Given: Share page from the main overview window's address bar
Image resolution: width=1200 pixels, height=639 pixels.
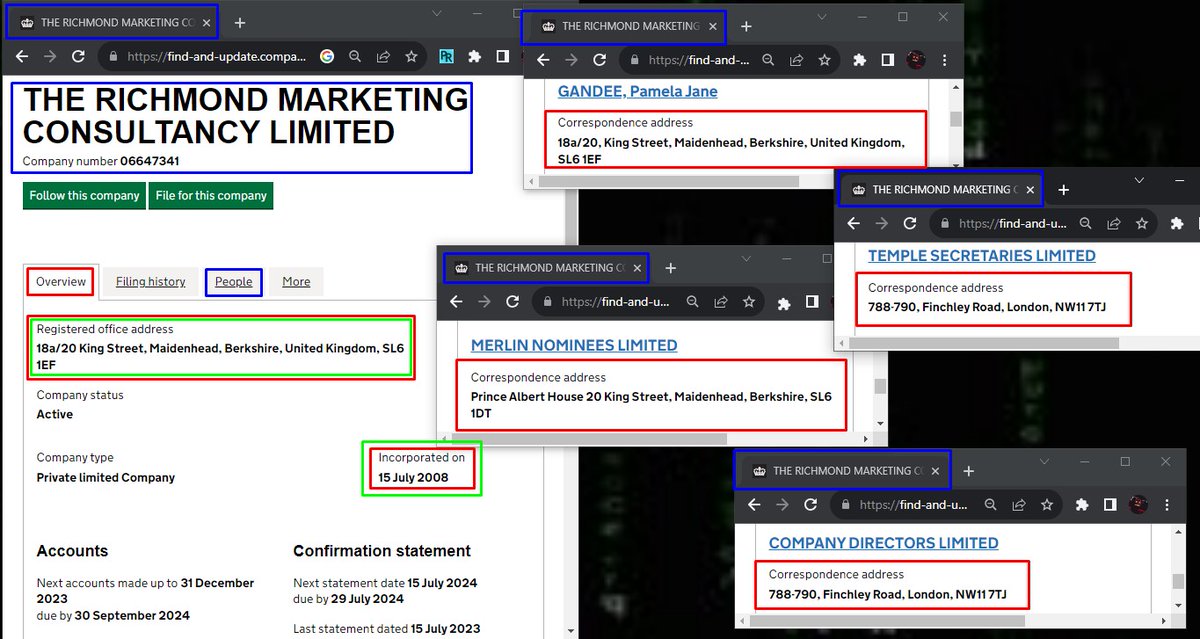Looking at the screenshot, I should (x=383, y=57).
